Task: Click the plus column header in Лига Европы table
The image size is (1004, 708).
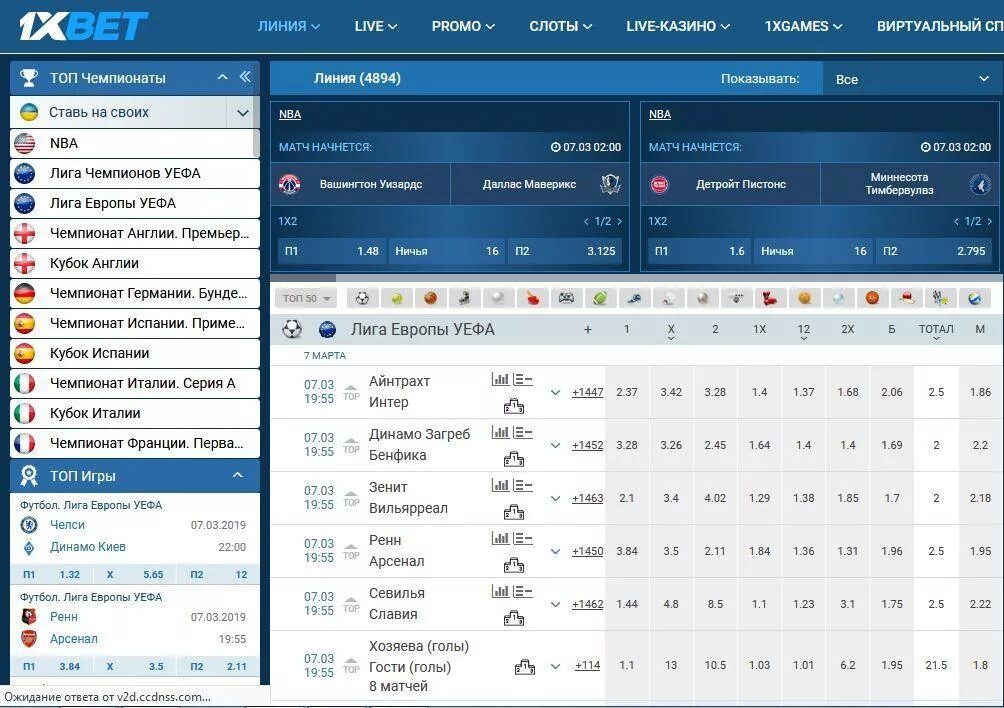Action: click(588, 330)
